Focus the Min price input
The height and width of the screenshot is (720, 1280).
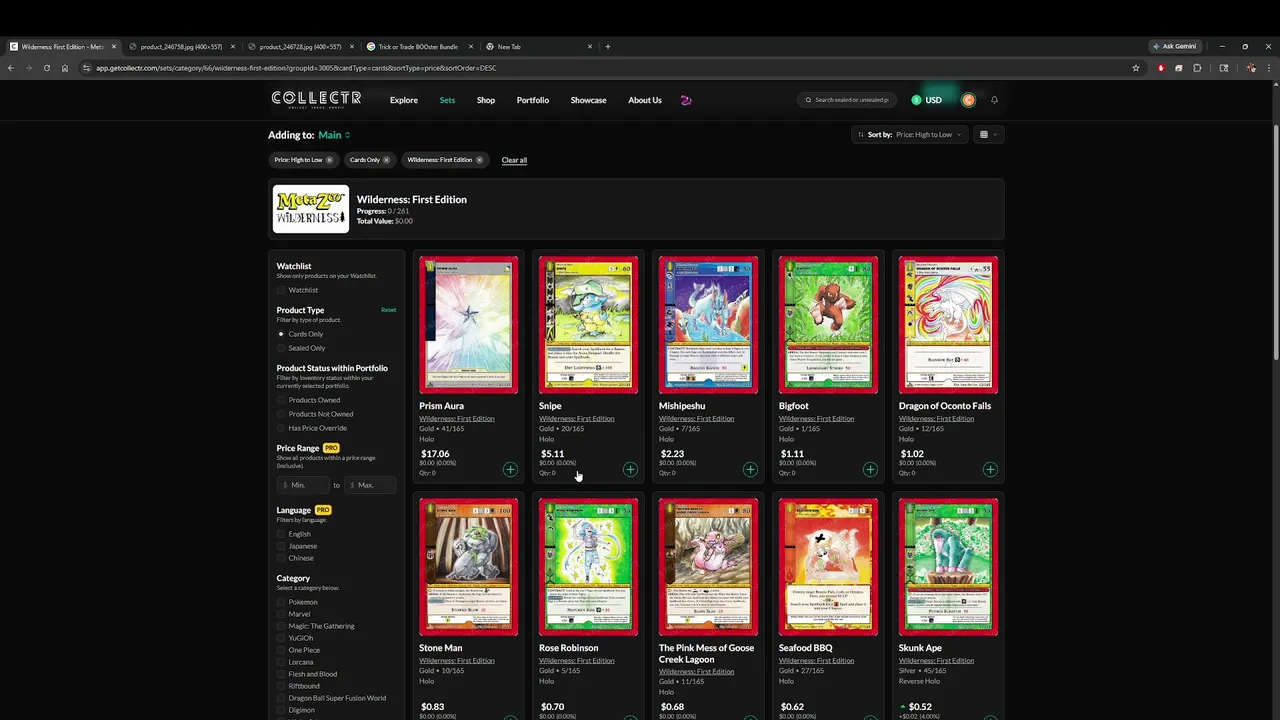point(302,485)
